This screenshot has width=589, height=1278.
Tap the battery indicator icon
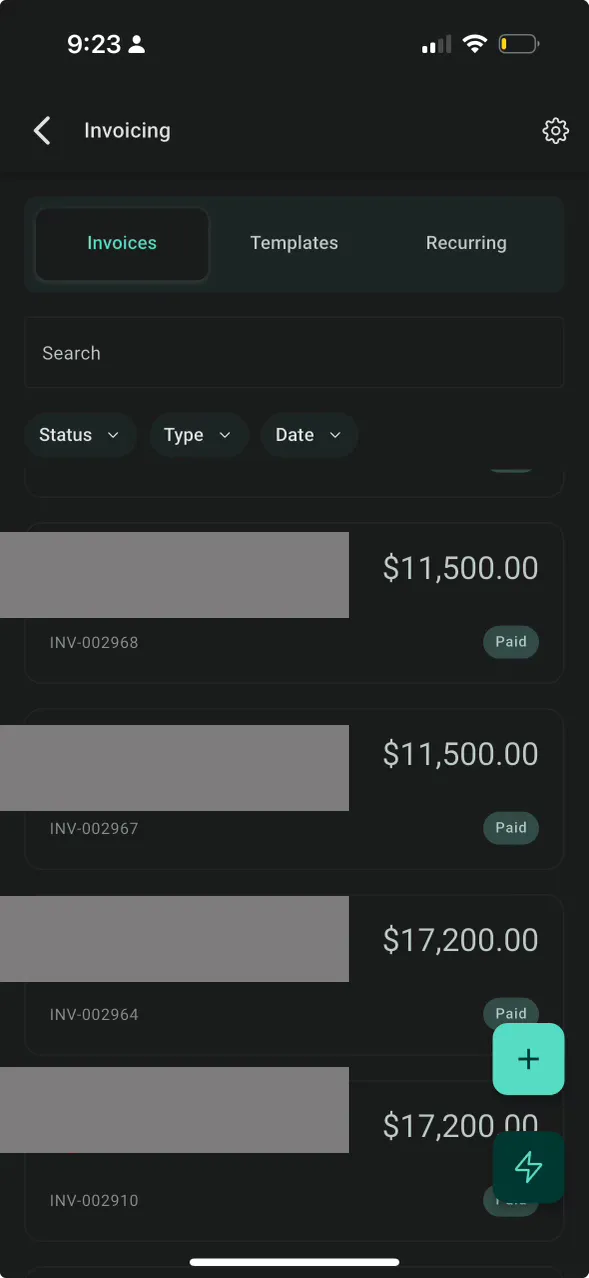click(x=519, y=44)
